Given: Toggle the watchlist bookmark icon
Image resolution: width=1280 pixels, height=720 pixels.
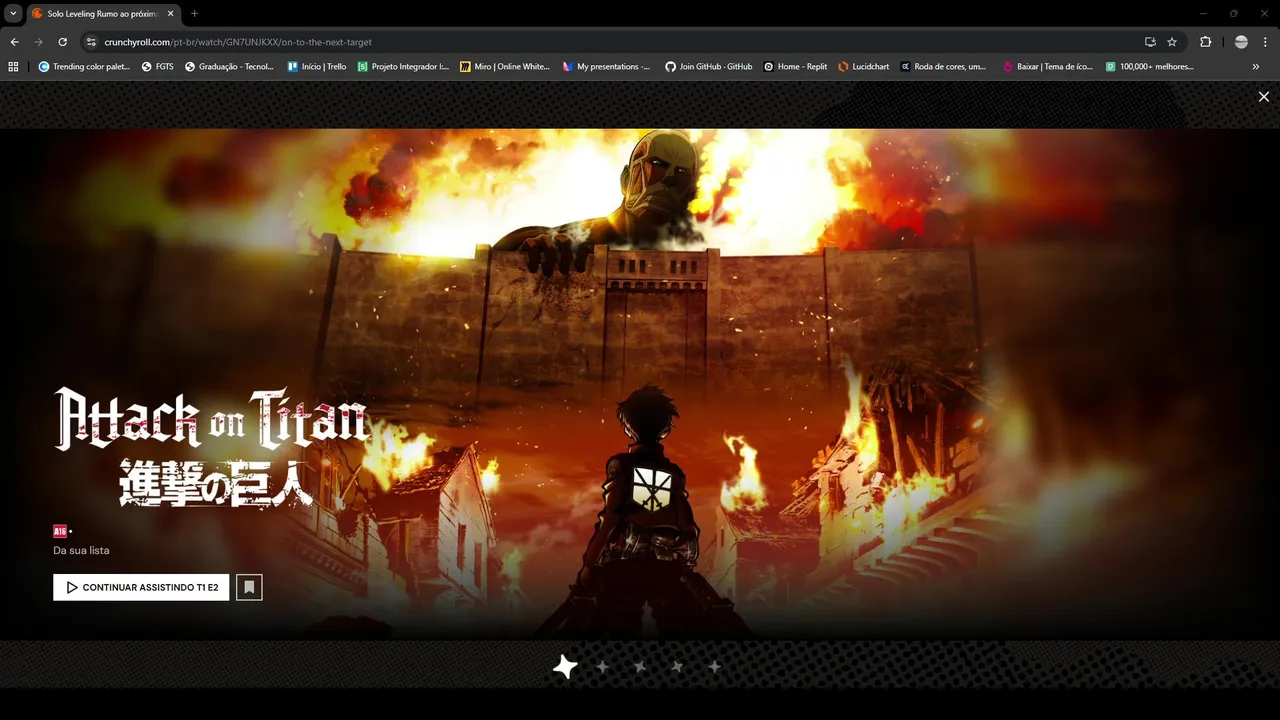Looking at the screenshot, I should pyautogui.click(x=249, y=587).
